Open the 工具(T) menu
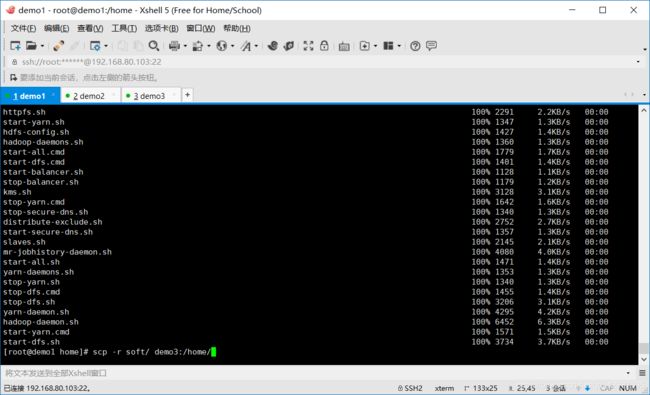 coord(124,28)
